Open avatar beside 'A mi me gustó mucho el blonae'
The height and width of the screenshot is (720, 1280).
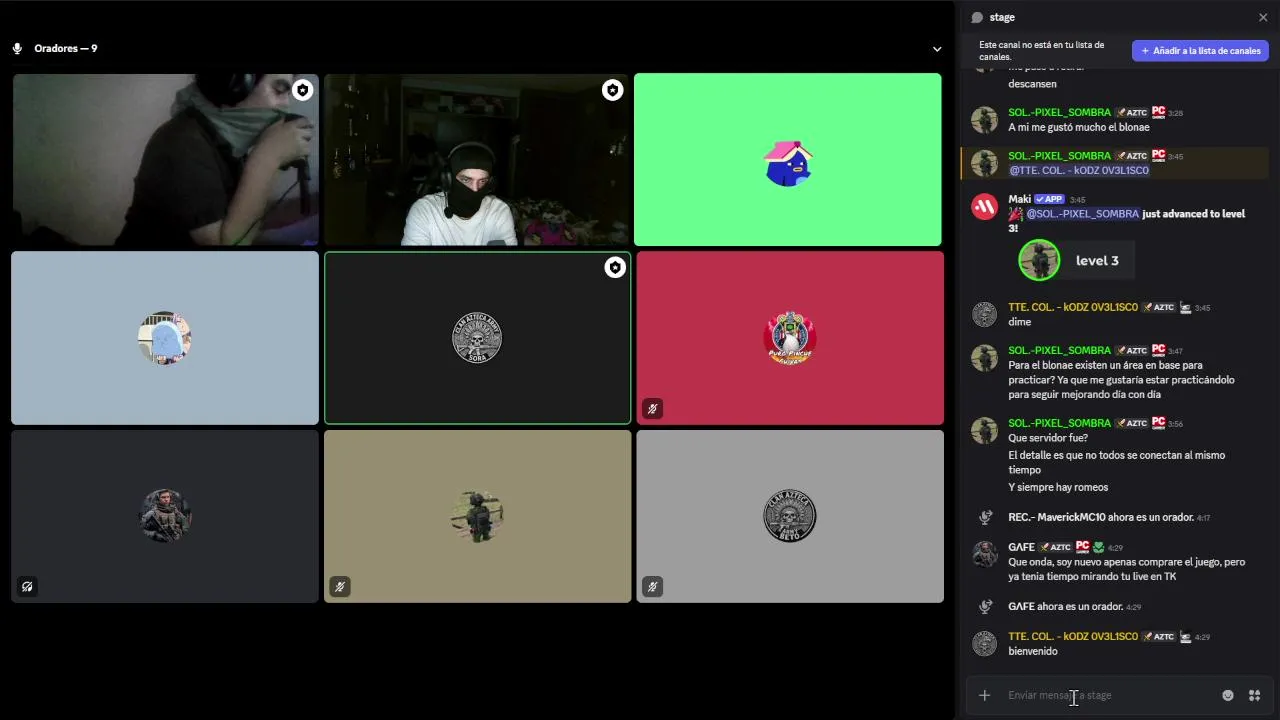[x=985, y=120]
